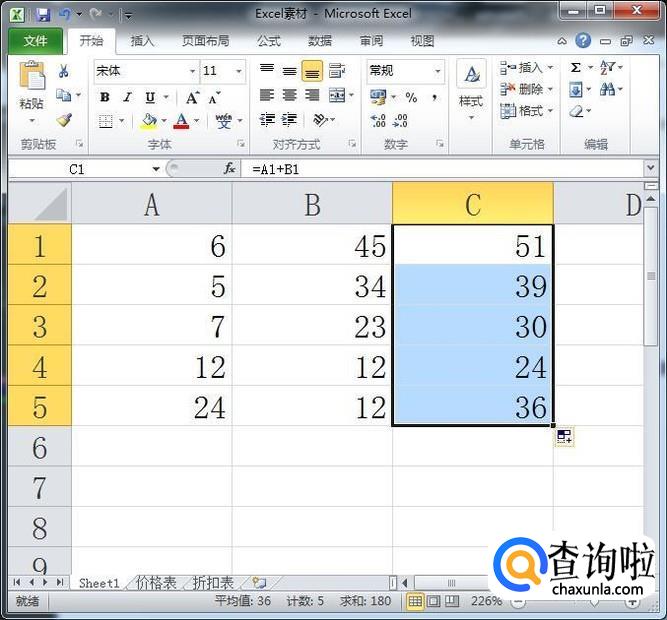Click the yellow fill color bucket

tap(148, 121)
